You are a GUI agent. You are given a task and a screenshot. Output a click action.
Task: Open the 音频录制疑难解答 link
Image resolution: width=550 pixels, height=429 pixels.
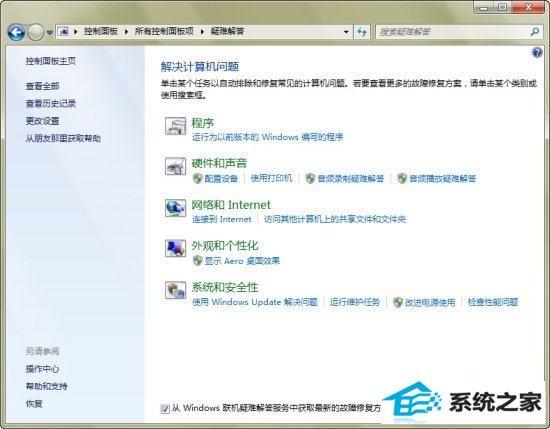350,179
